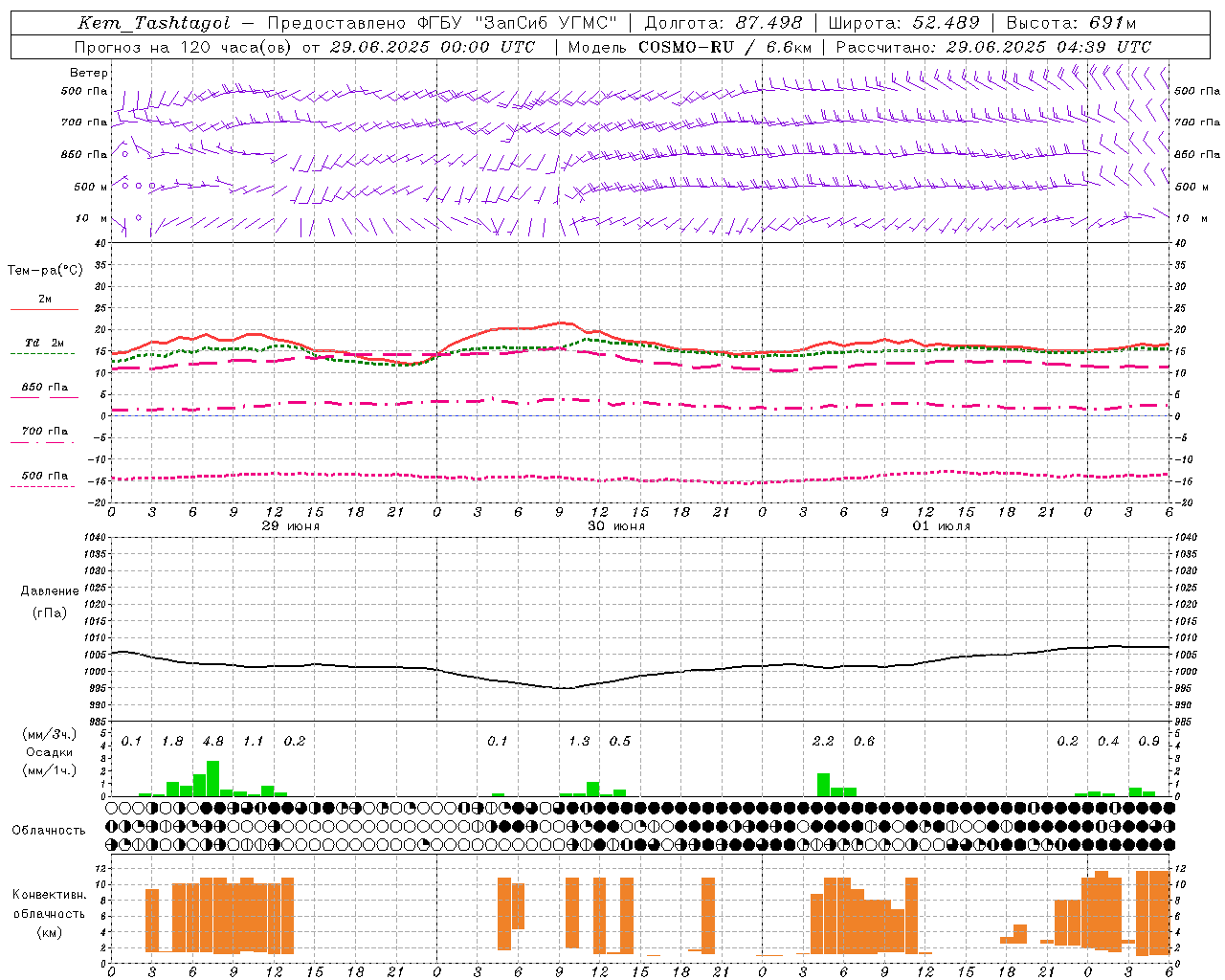This screenshot has height=980, width=1225.
Task: Click the Прогноз на 120 часа(ов) text
Action: (x=185, y=47)
